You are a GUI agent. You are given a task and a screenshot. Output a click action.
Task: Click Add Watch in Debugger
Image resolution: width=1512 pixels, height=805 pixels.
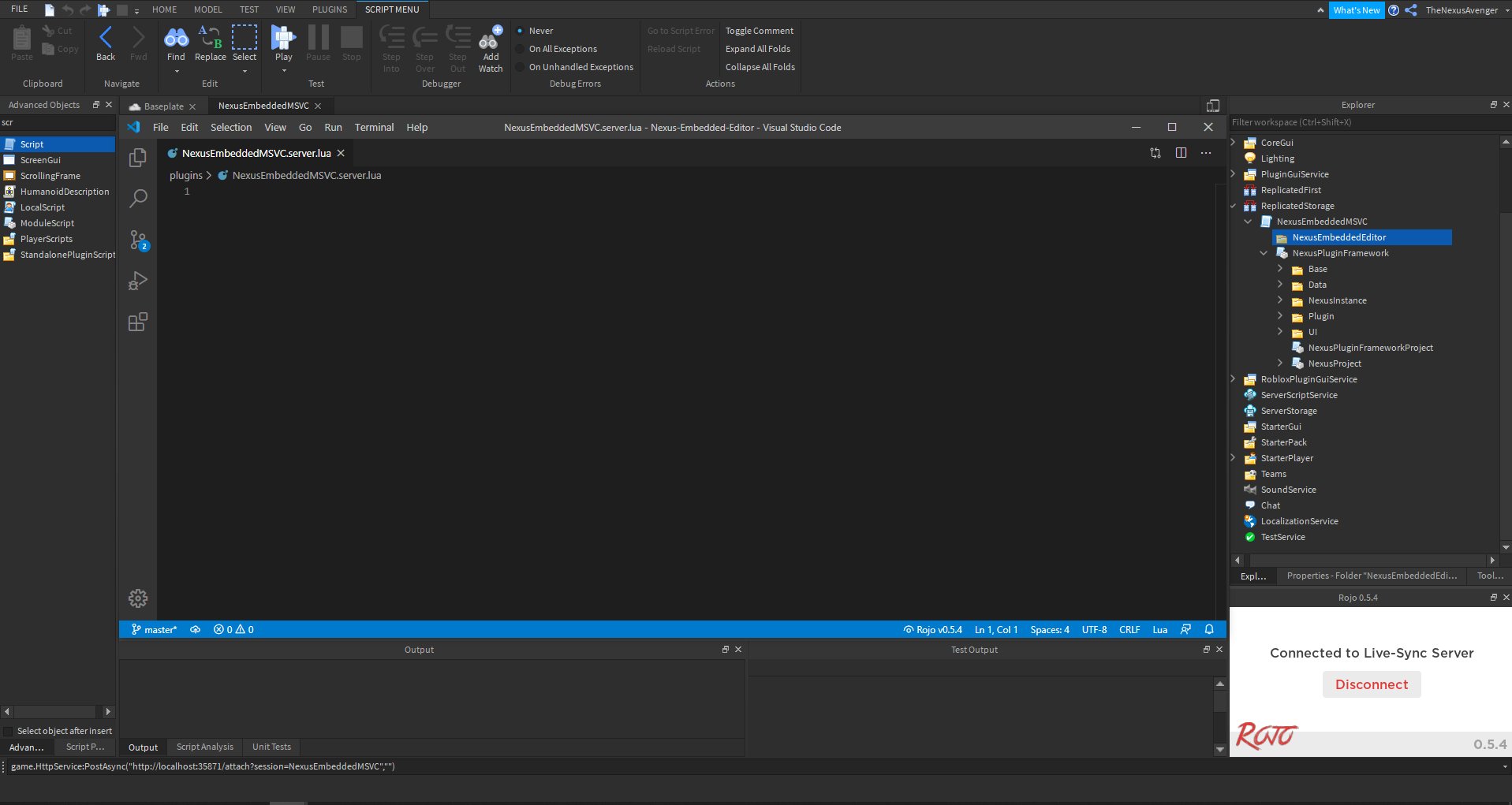[491, 49]
